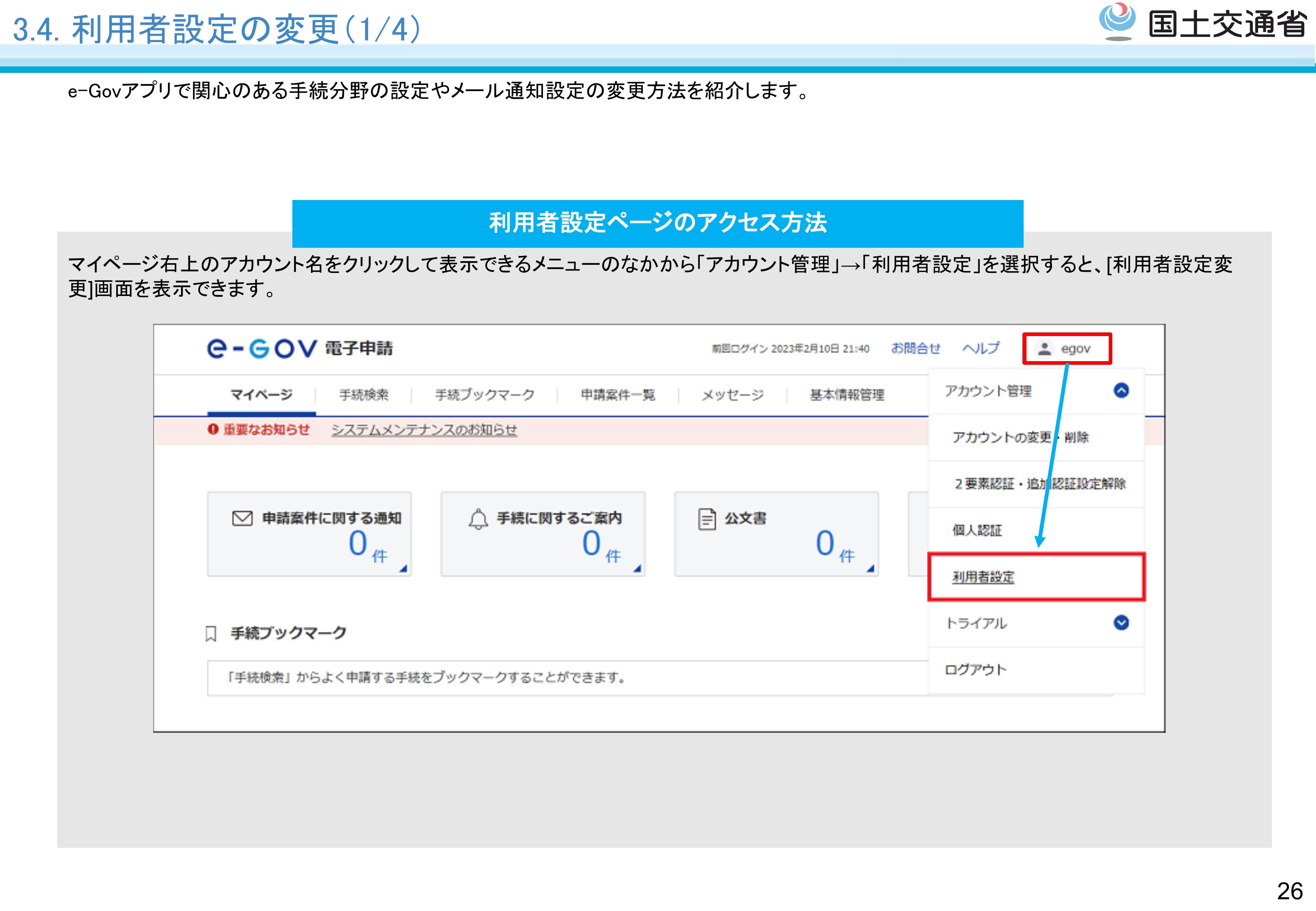Click the bell icon on the 手続に関するご案内 card
Image resolution: width=1316 pixels, height=911 pixels.
478,519
